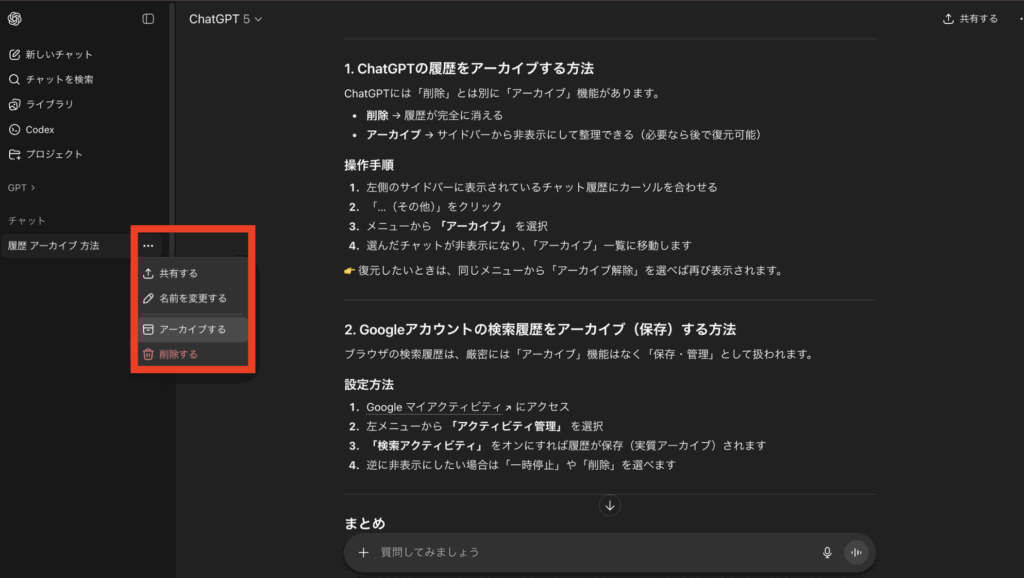This screenshot has height=578, width=1024.
Task: Open 新しいチャット from sidebar
Action: [58, 54]
